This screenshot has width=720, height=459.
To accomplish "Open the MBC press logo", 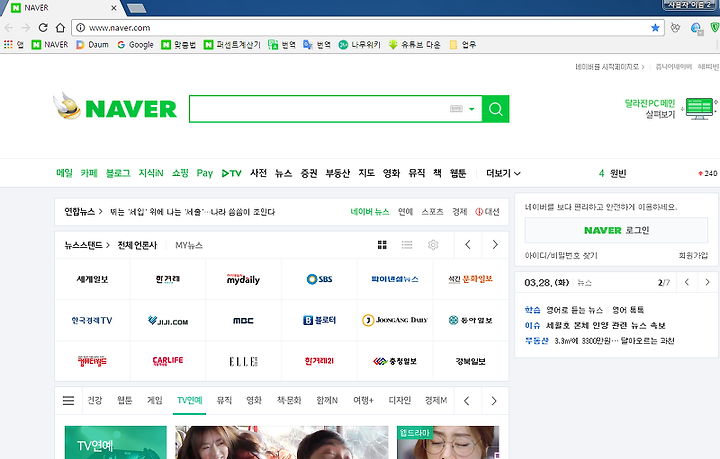I will point(243,320).
